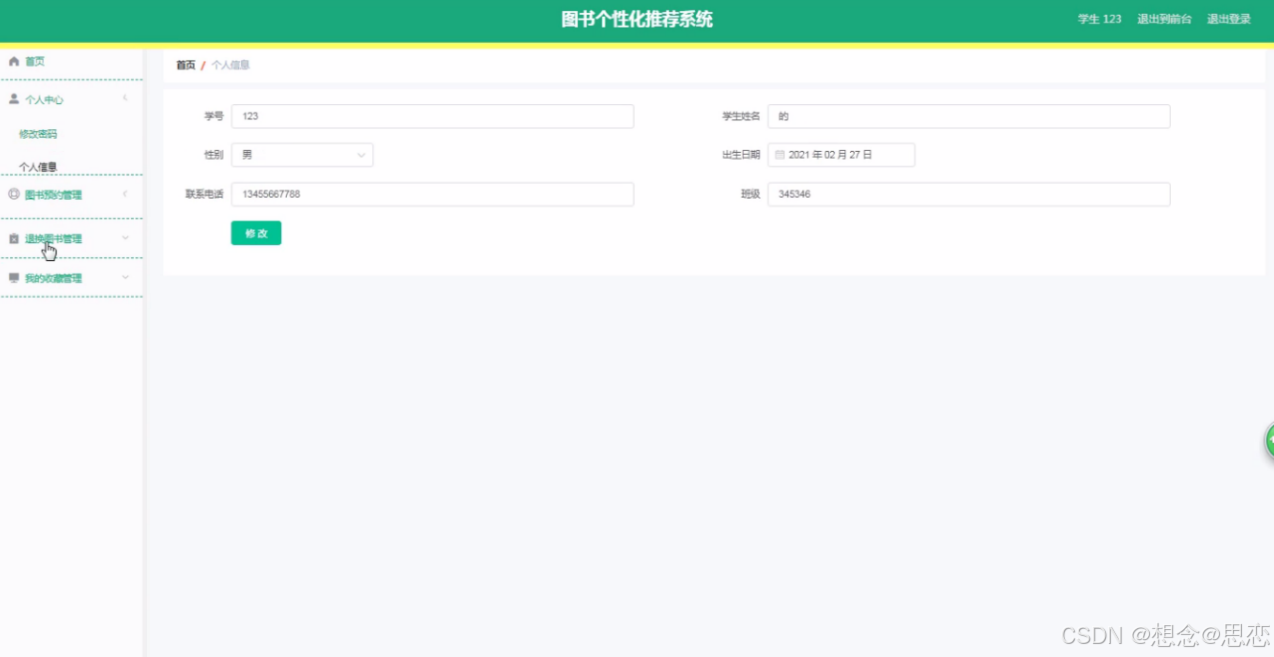Click the 学生姓名 input field
1274x657 pixels.
[969, 116]
